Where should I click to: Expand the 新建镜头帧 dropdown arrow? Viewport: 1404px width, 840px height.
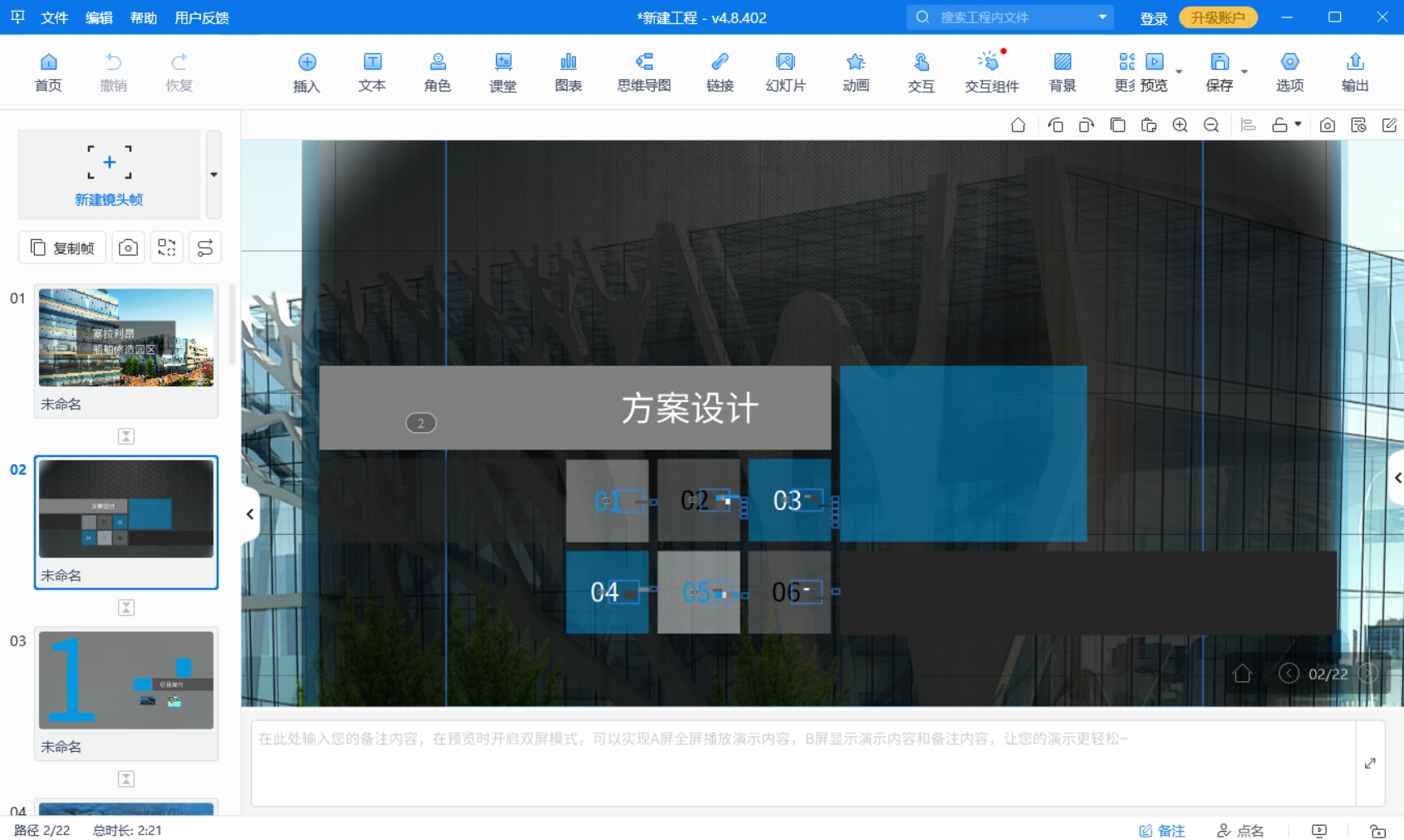[x=214, y=174]
